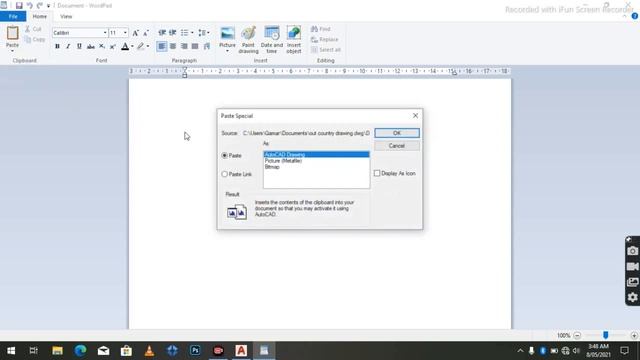Choose Picture (Metafile) format entry

click(283, 161)
